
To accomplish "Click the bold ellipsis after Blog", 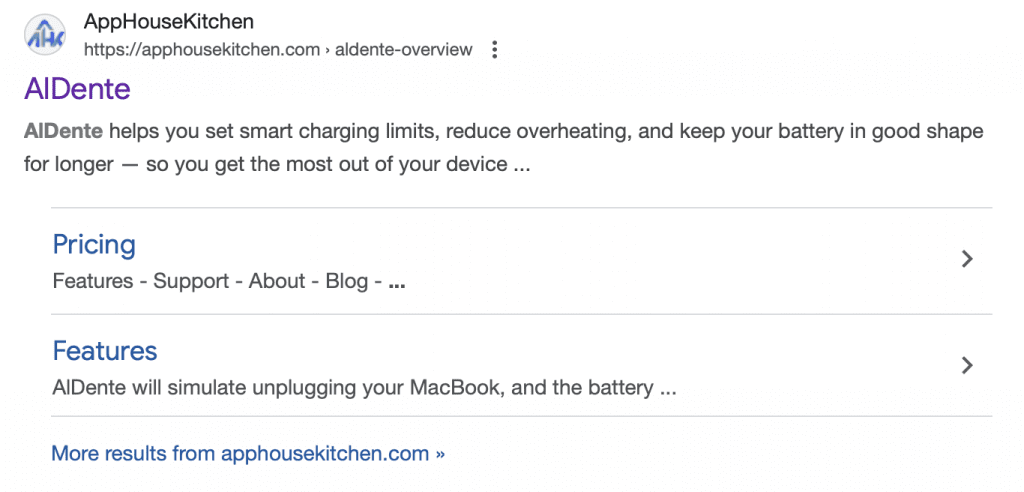I will pyautogui.click(x=396, y=283).
